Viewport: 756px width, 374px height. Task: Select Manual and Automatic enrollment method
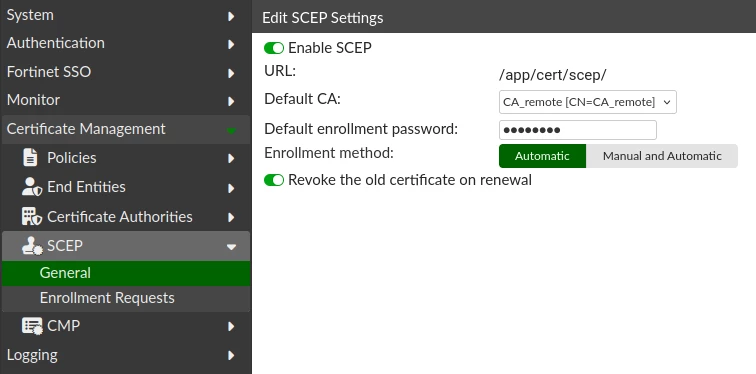click(662, 156)
